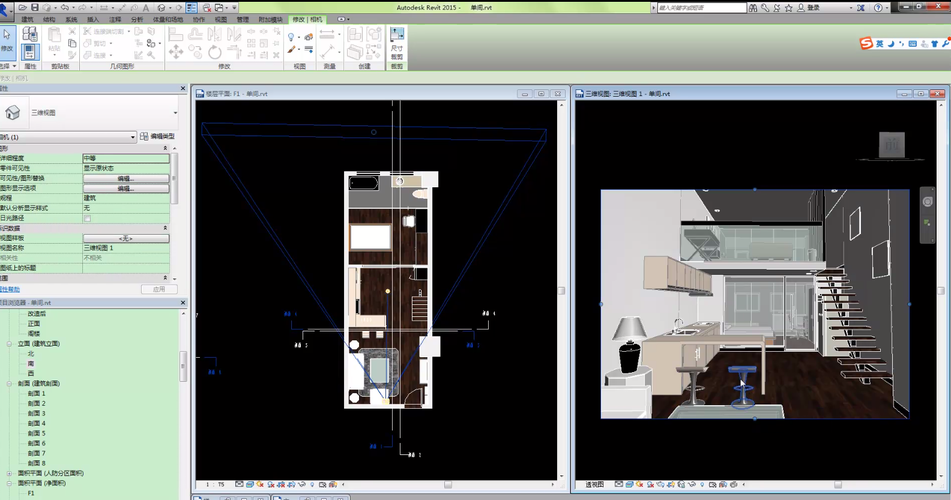Click the Edit Type icon in properties
The width and height of the screenshot is (951, 500).
pos(144,137)
